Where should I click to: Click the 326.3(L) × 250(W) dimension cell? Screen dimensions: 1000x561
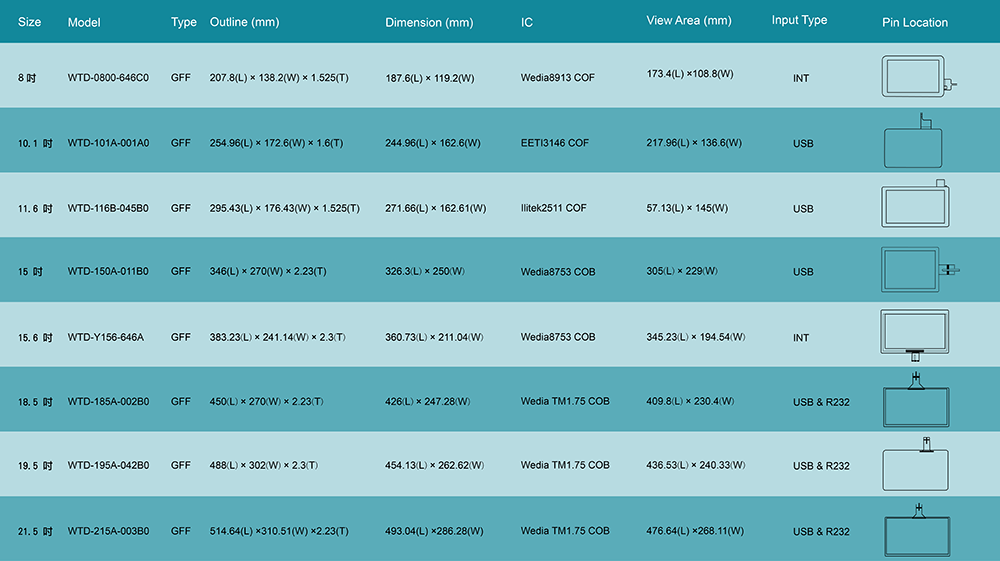(425, 271)
